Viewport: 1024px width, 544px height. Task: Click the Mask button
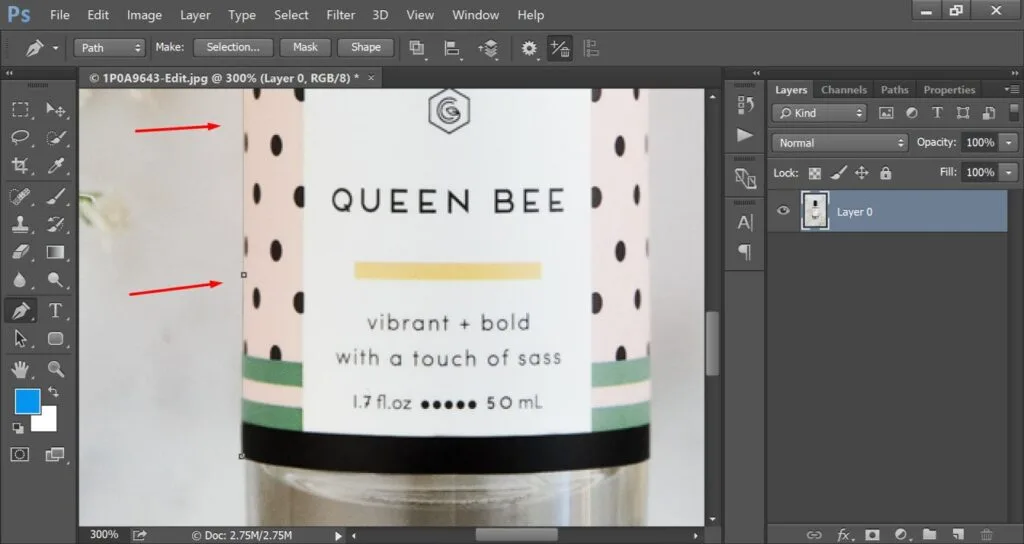coord(305,47)
